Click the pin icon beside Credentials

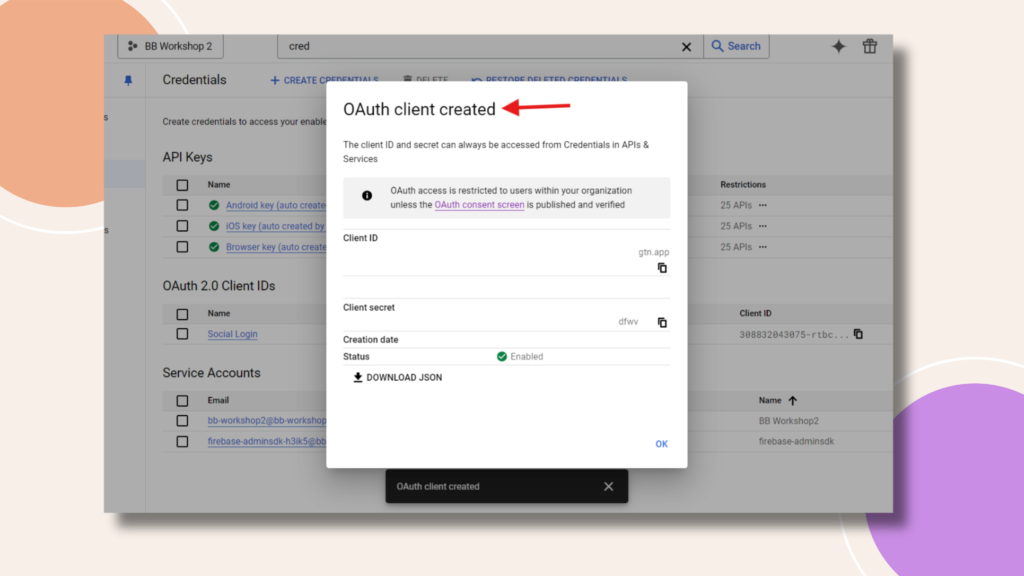pyautogui.click(x=128, y=80)
